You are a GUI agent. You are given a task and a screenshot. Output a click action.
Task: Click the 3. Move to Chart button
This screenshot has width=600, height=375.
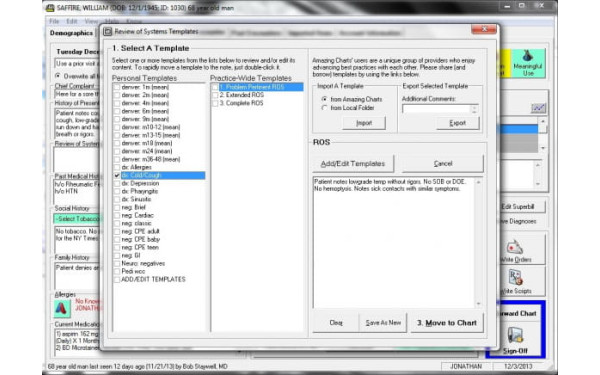click(x=447, y=323)
